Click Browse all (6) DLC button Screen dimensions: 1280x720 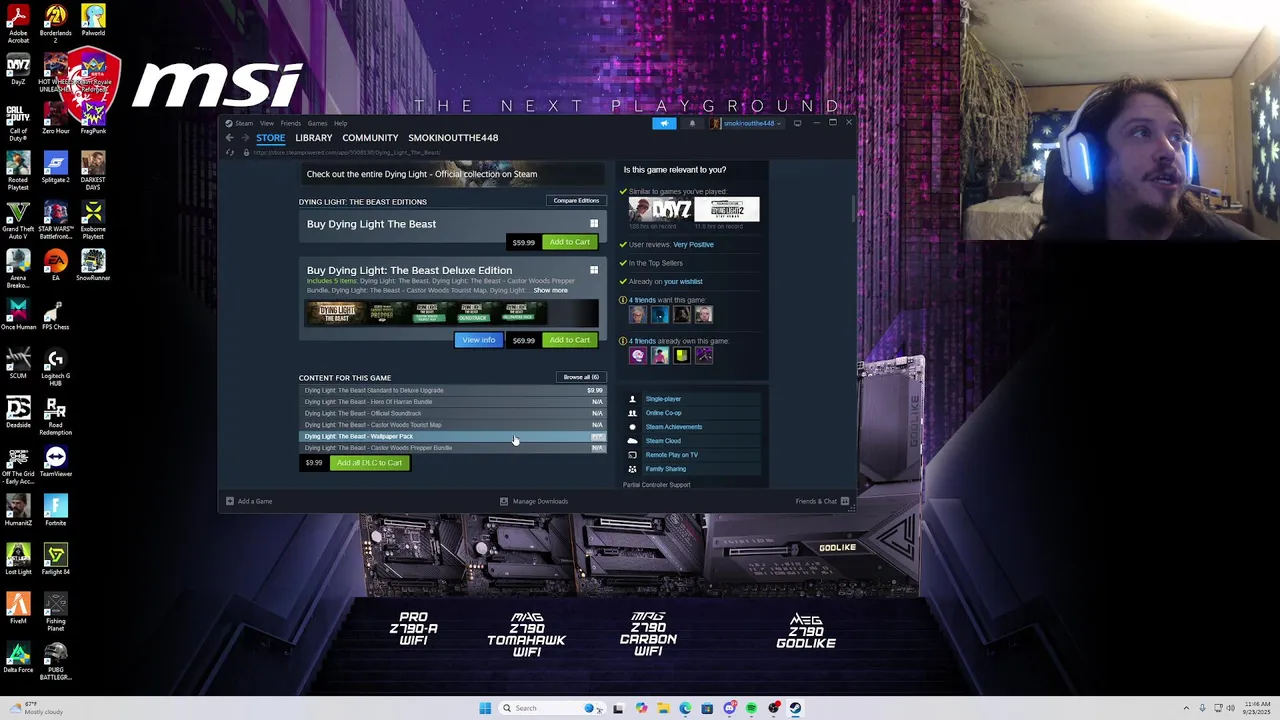pyautogui.click(x=581, y=377)
